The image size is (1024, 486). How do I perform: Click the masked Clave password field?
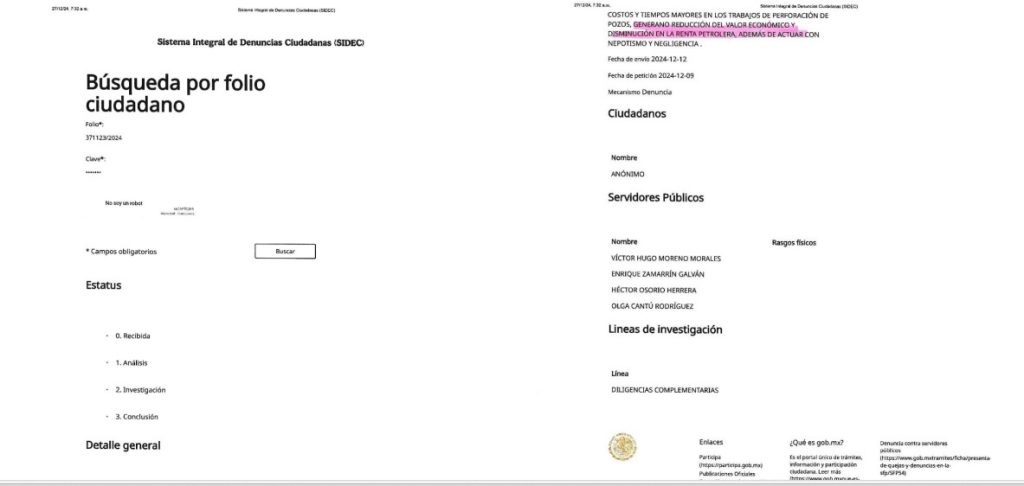point(93,172)
